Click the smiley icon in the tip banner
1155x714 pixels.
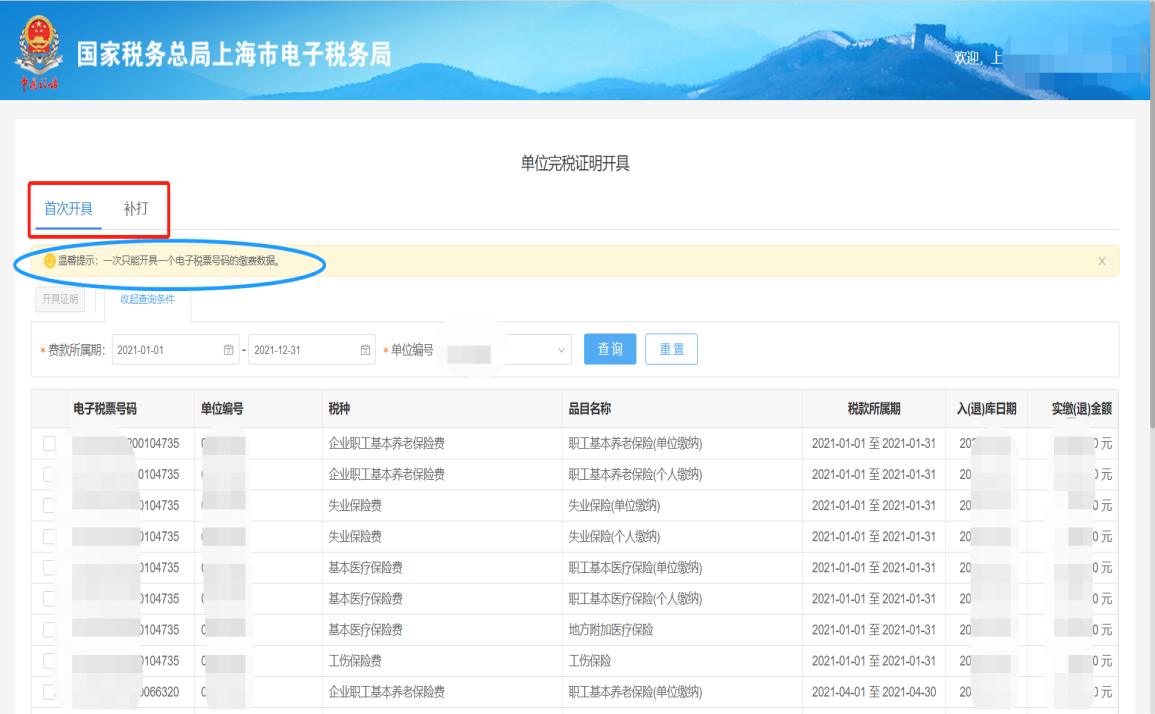pyautogui.click(x=49, y=261)
